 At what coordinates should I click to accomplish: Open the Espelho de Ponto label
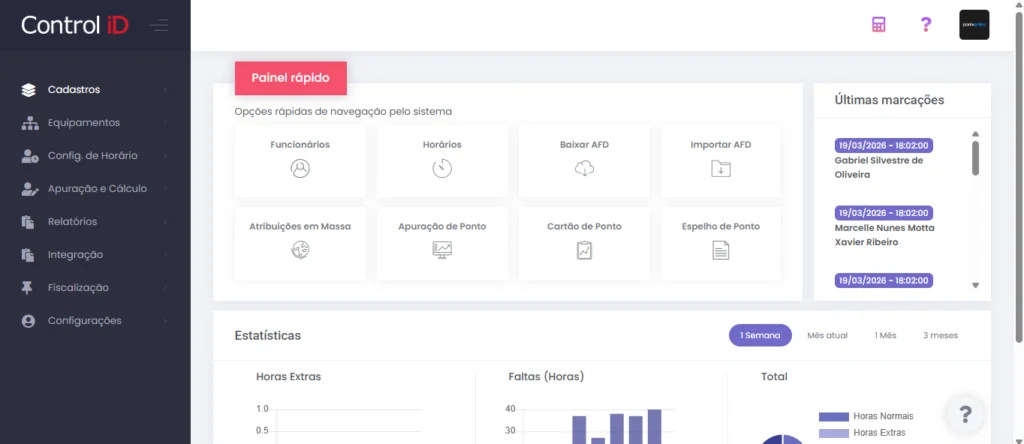pyautogui.click(x=720, y=227)
